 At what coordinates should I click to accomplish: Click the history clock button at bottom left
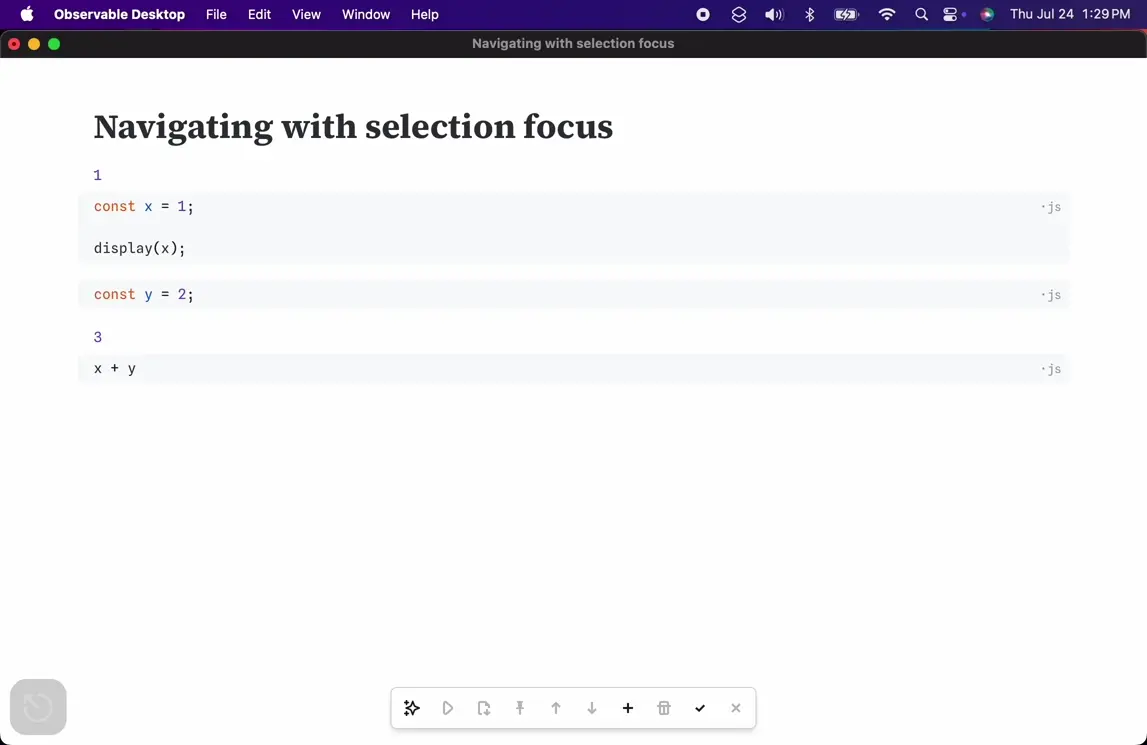coord(38,707)
